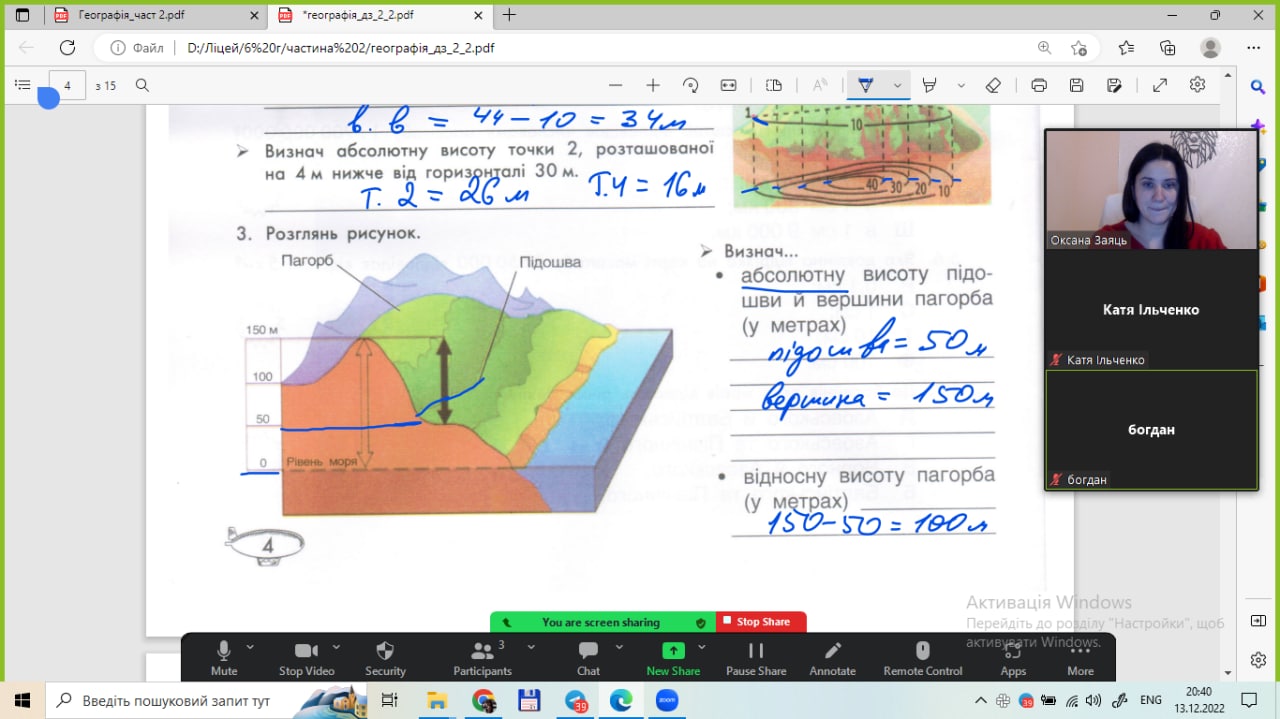1280x719 pixels.
Task: Open the PDF table of contents icon
Action: (22, 86)
